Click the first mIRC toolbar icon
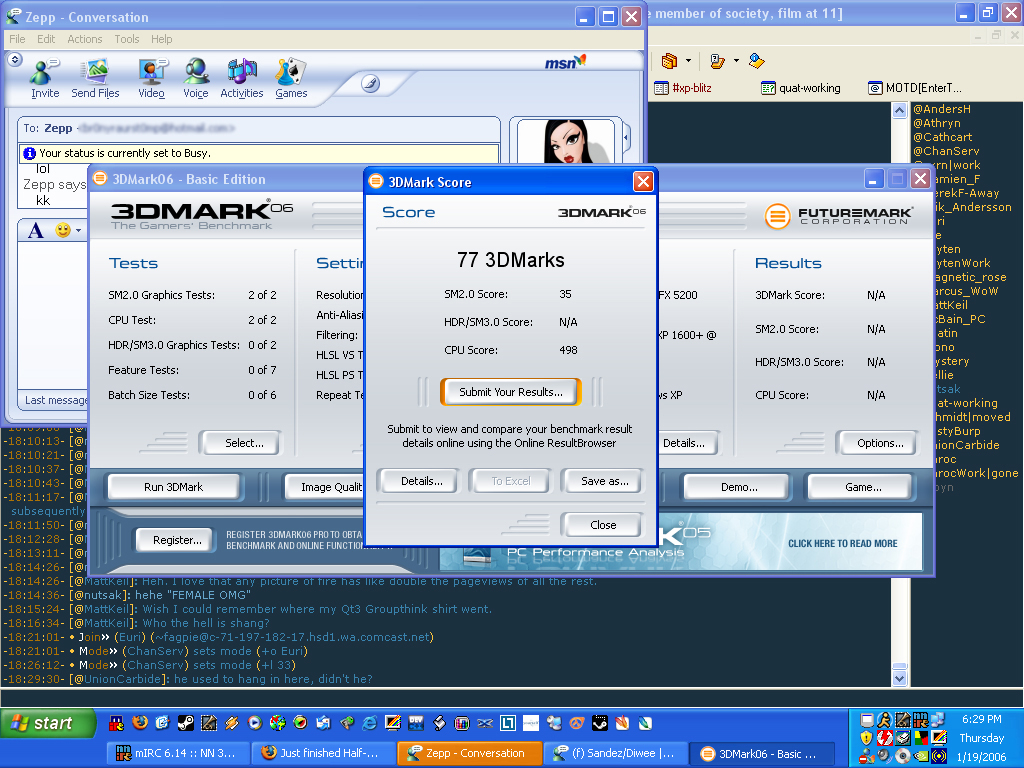1024x768 pixels. (x=669, y=61)
